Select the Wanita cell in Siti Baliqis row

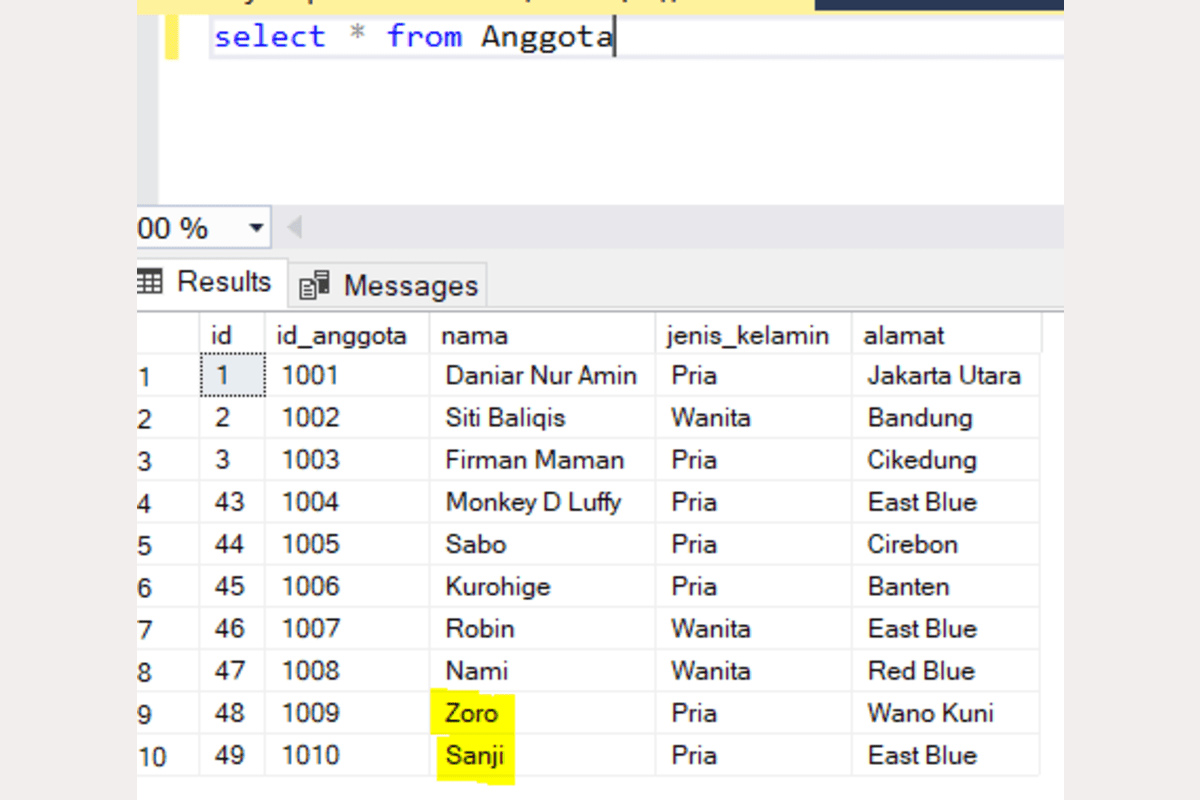[710, 418]
